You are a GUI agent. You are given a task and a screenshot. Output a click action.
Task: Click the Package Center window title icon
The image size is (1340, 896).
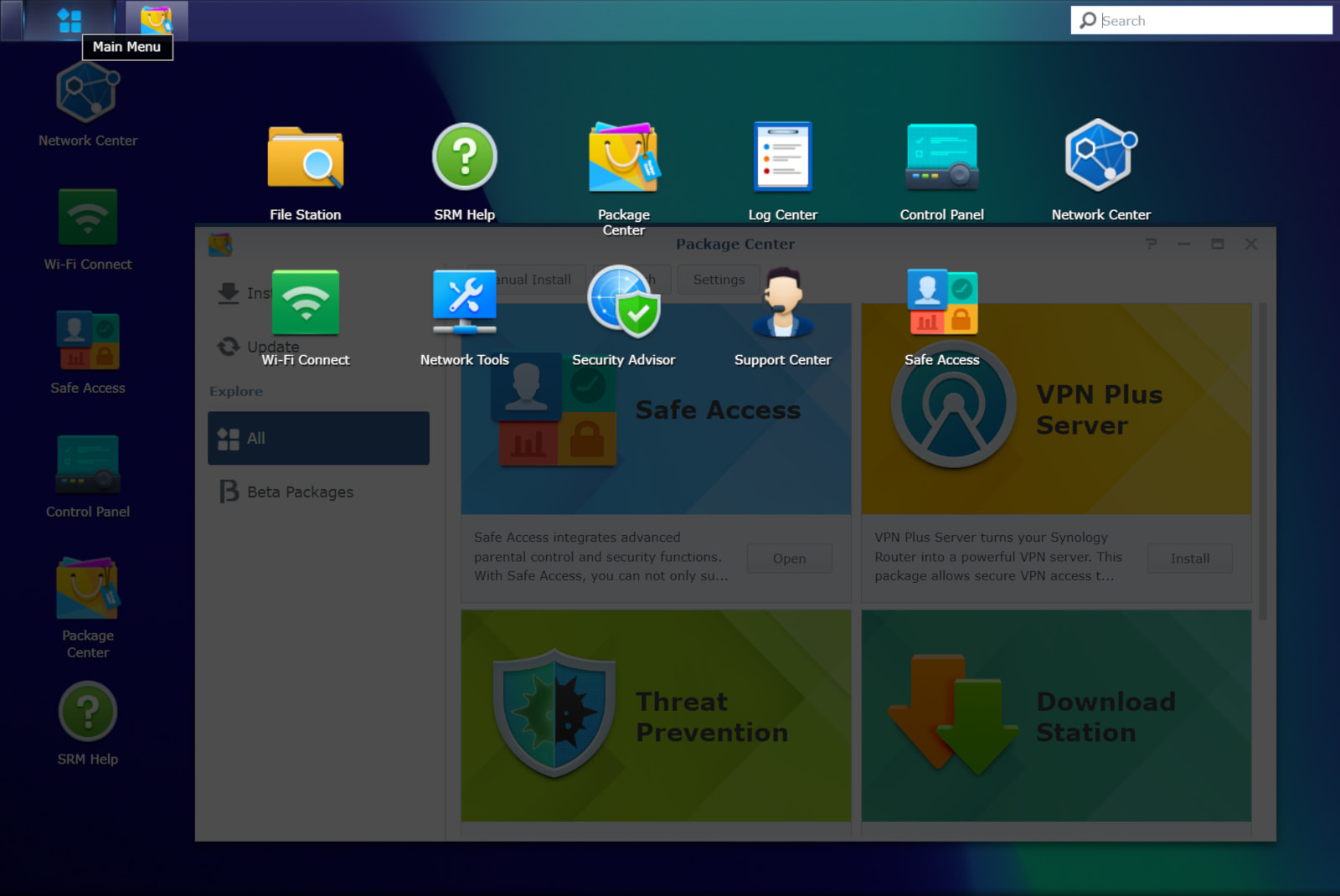click(220, 245)
